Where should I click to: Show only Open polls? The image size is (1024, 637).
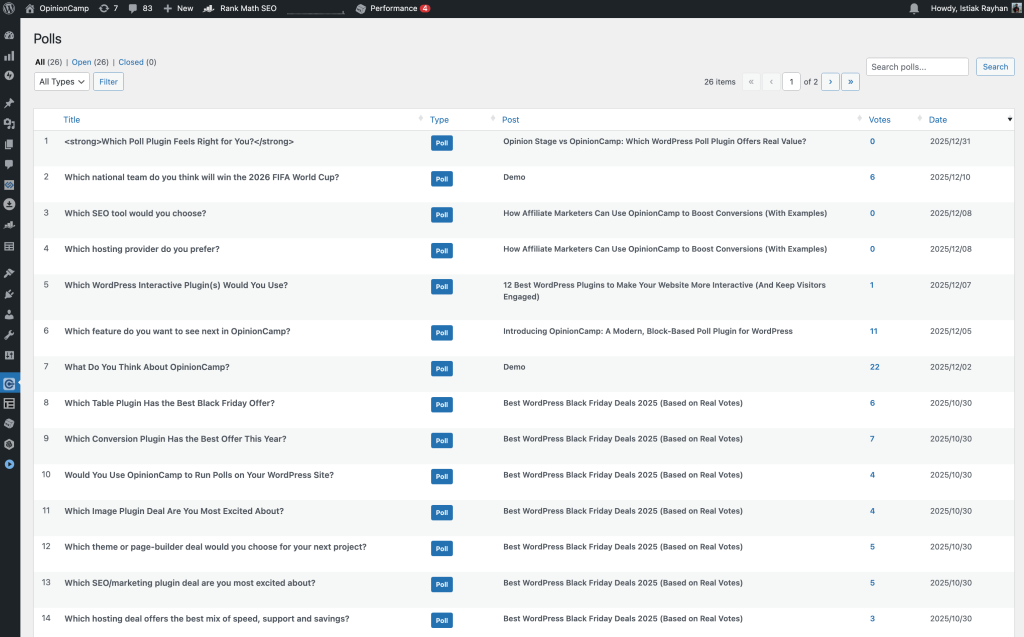[81, 62]
